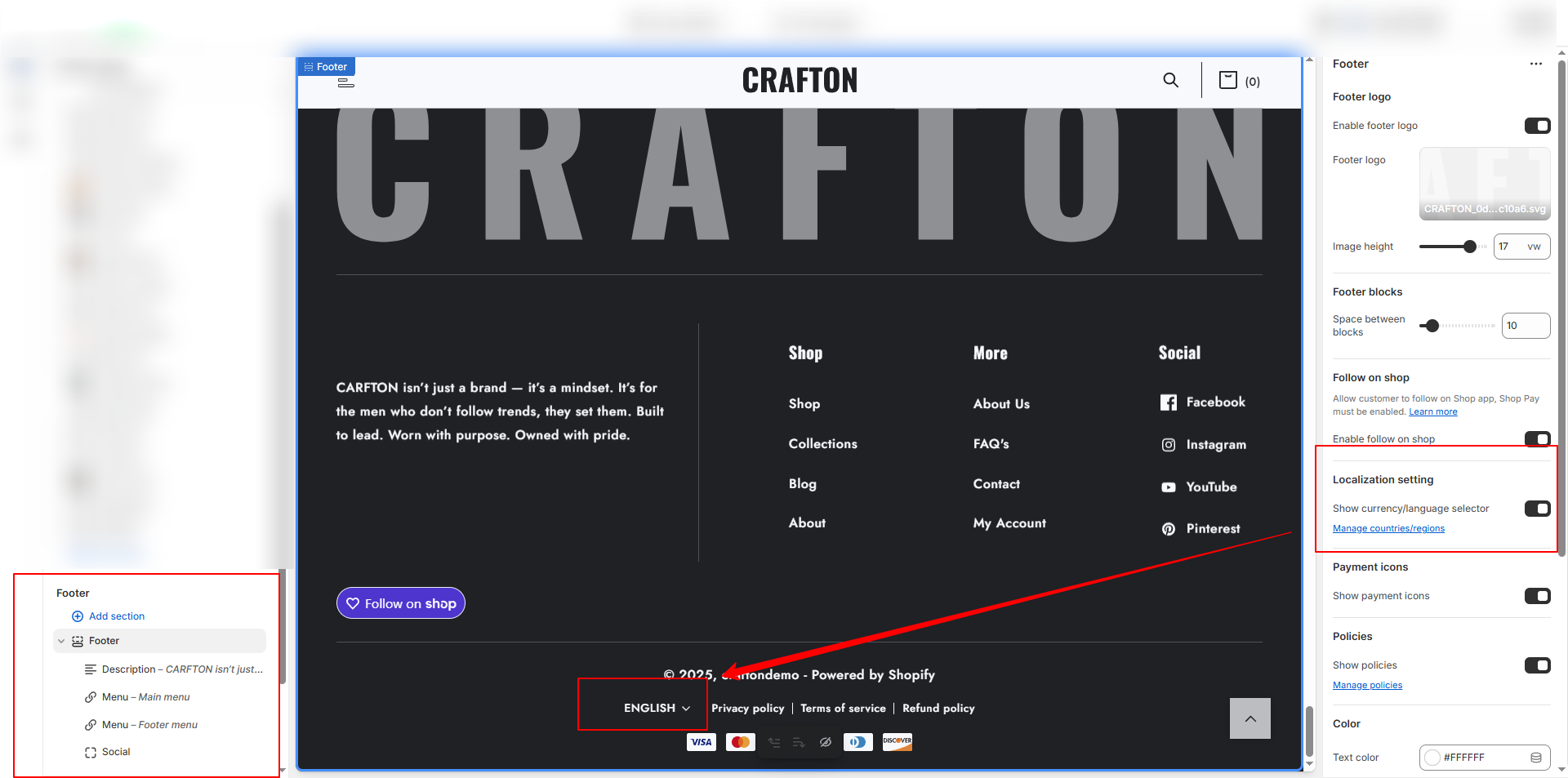The height and width of the screenshot is (778, 1568).
Task: Click the YouTube social icon
Action: pos(1169,487)
